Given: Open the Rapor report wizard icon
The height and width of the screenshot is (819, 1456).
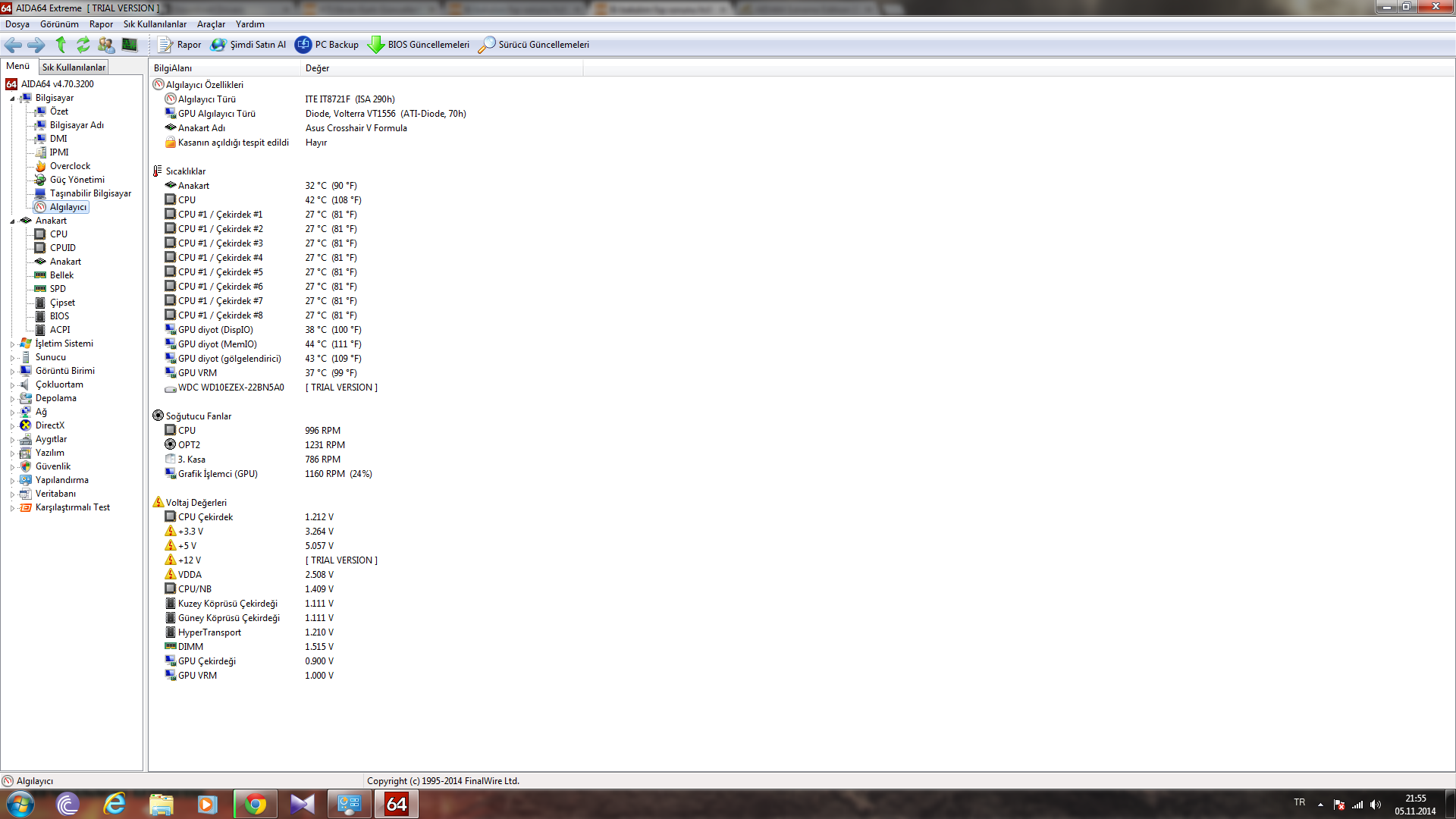Looking at the screenshot, I should click(165, 45).
